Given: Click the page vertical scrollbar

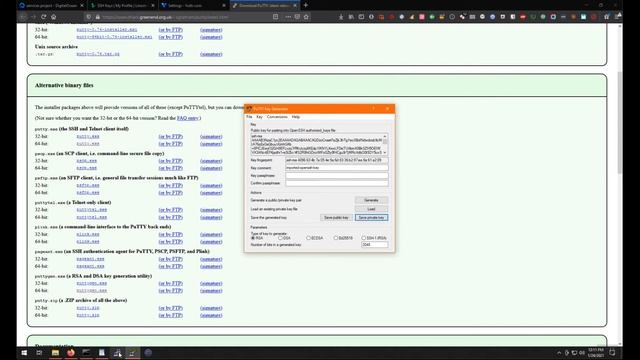Looking at the screenshot, I should coord(620,122).
